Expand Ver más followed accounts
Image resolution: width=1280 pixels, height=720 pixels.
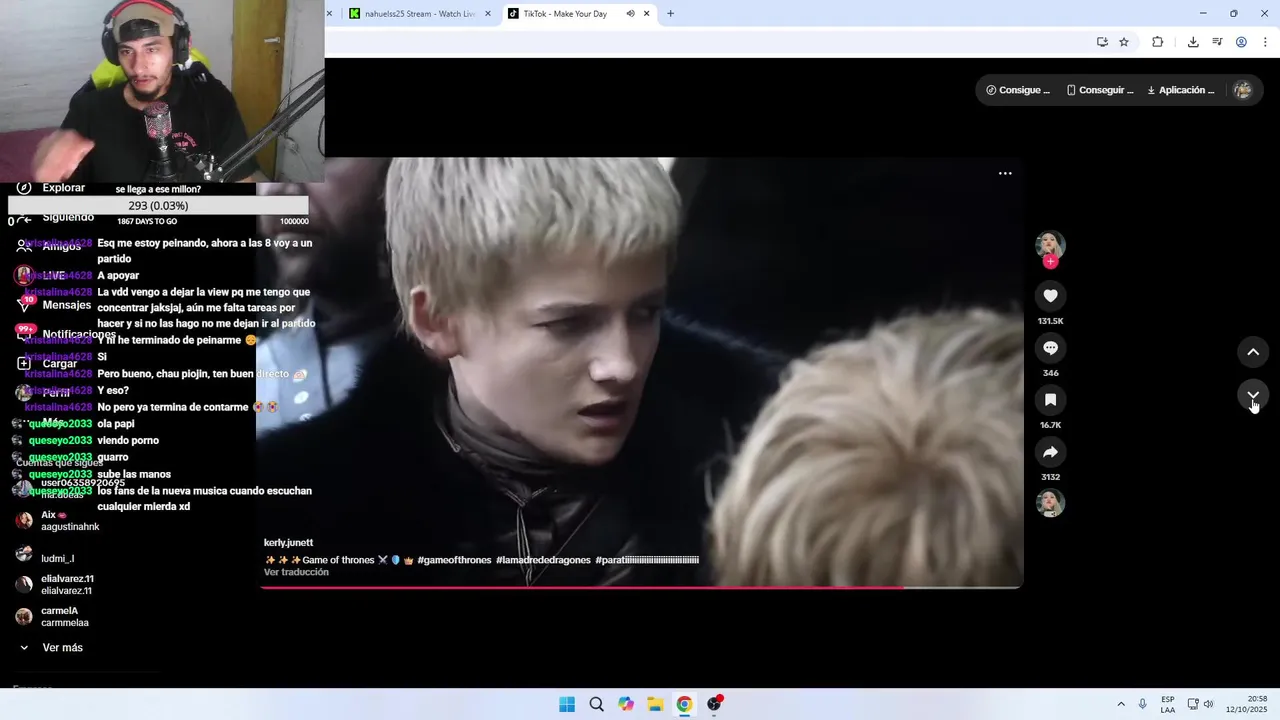[52, 648]
